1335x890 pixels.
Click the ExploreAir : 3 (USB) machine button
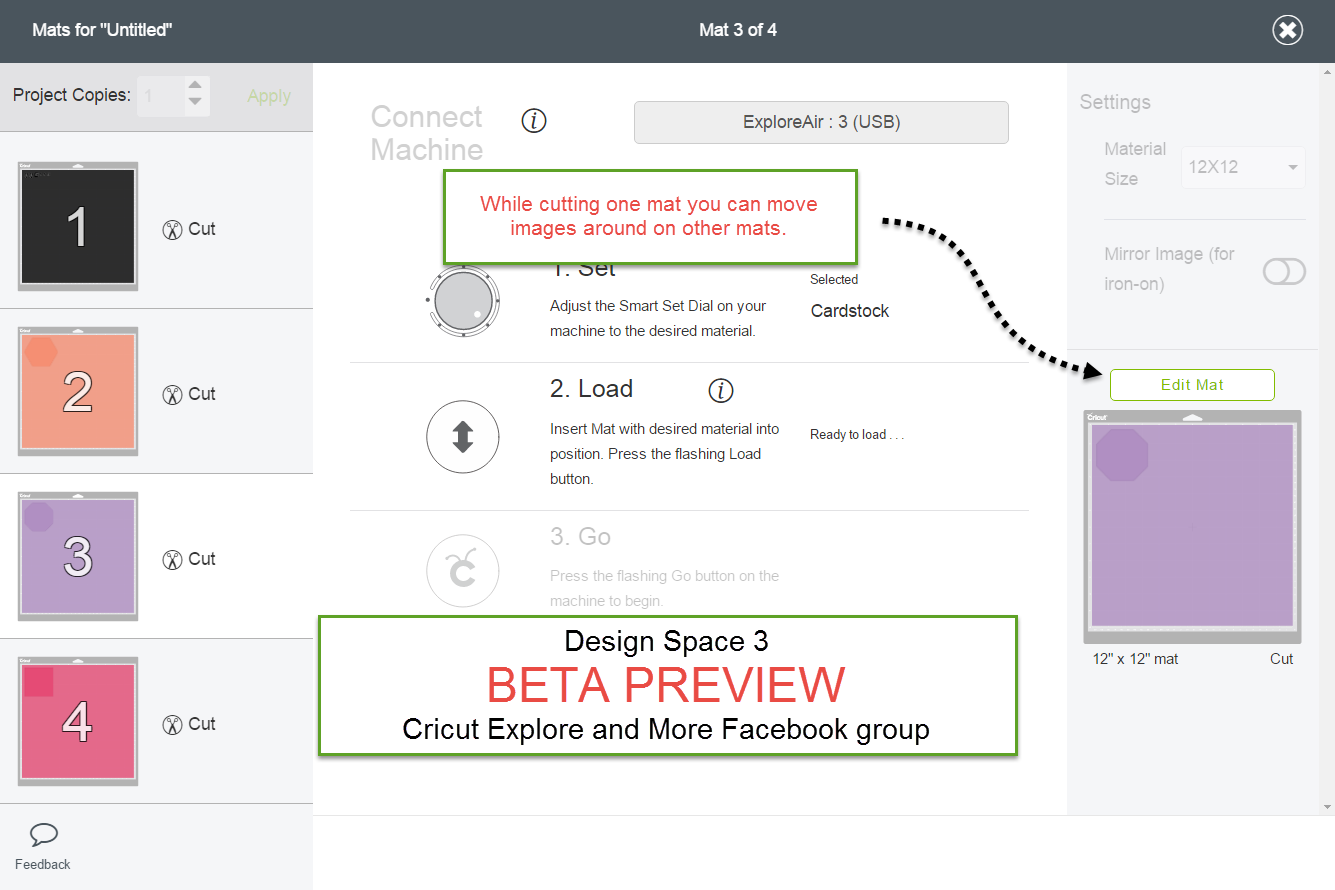(x=820, y=122)
